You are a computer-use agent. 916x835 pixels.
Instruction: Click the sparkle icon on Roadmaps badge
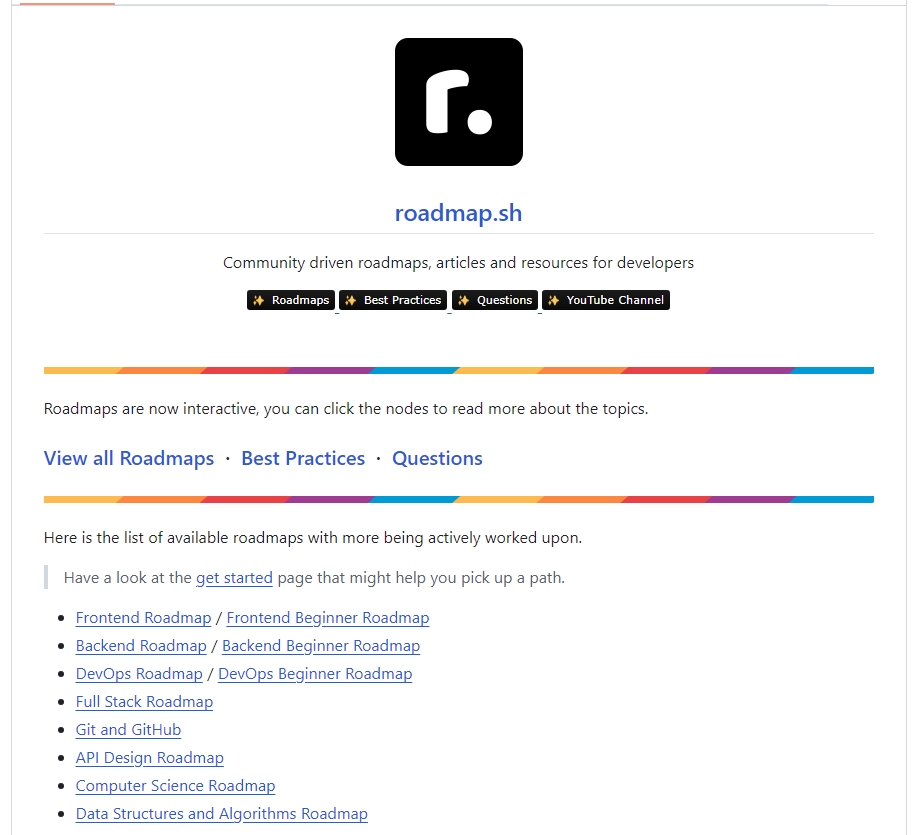pyautogui.click(x=258, y=300)
